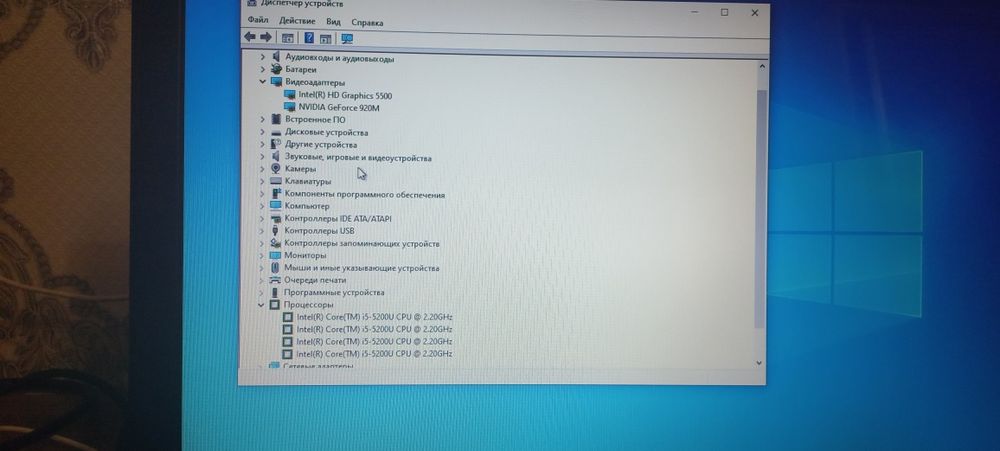Toggle the action pane toolbar icon

pyautogui.click(x=325, y=39)
